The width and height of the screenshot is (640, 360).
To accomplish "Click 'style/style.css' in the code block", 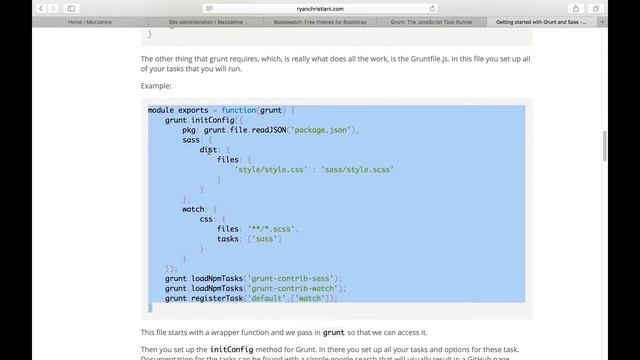I will pyautogui.click(x=271, y=169).
